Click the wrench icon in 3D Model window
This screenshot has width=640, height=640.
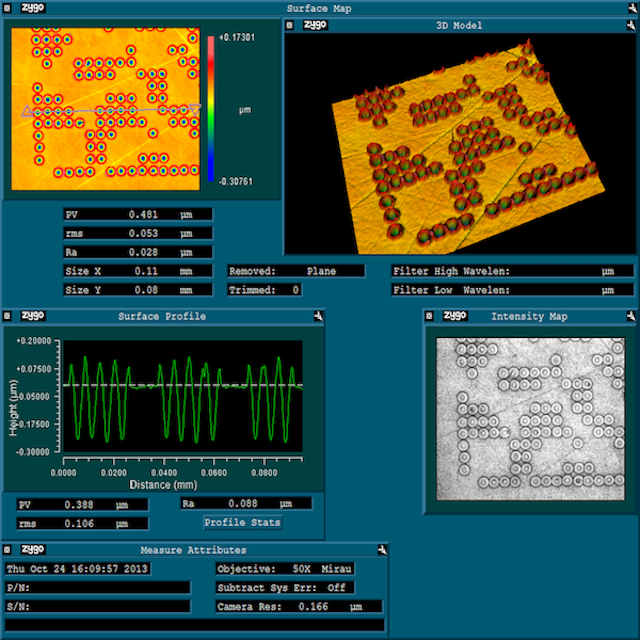631,25
